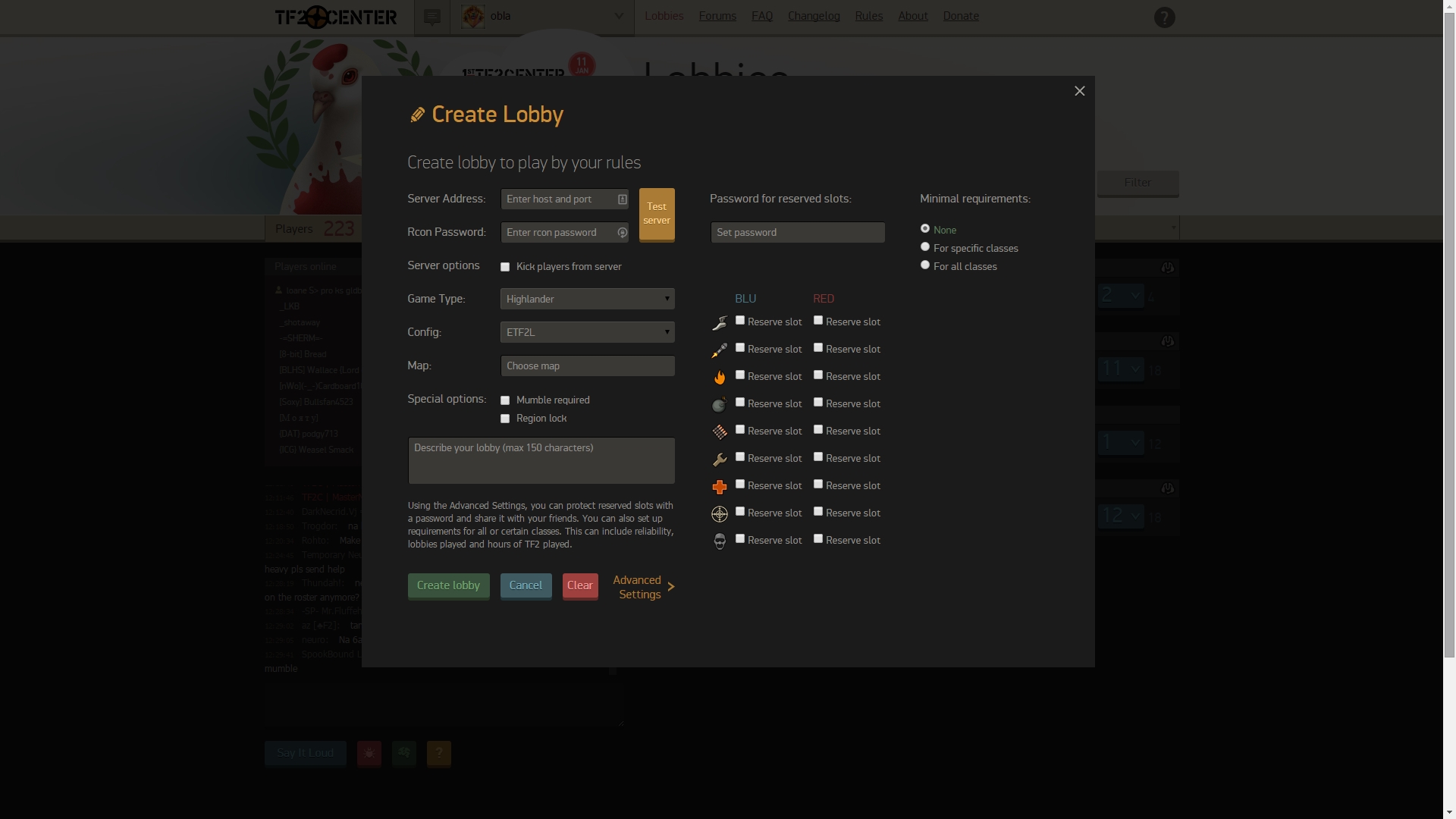Open the Changelog page

[814, 16]
